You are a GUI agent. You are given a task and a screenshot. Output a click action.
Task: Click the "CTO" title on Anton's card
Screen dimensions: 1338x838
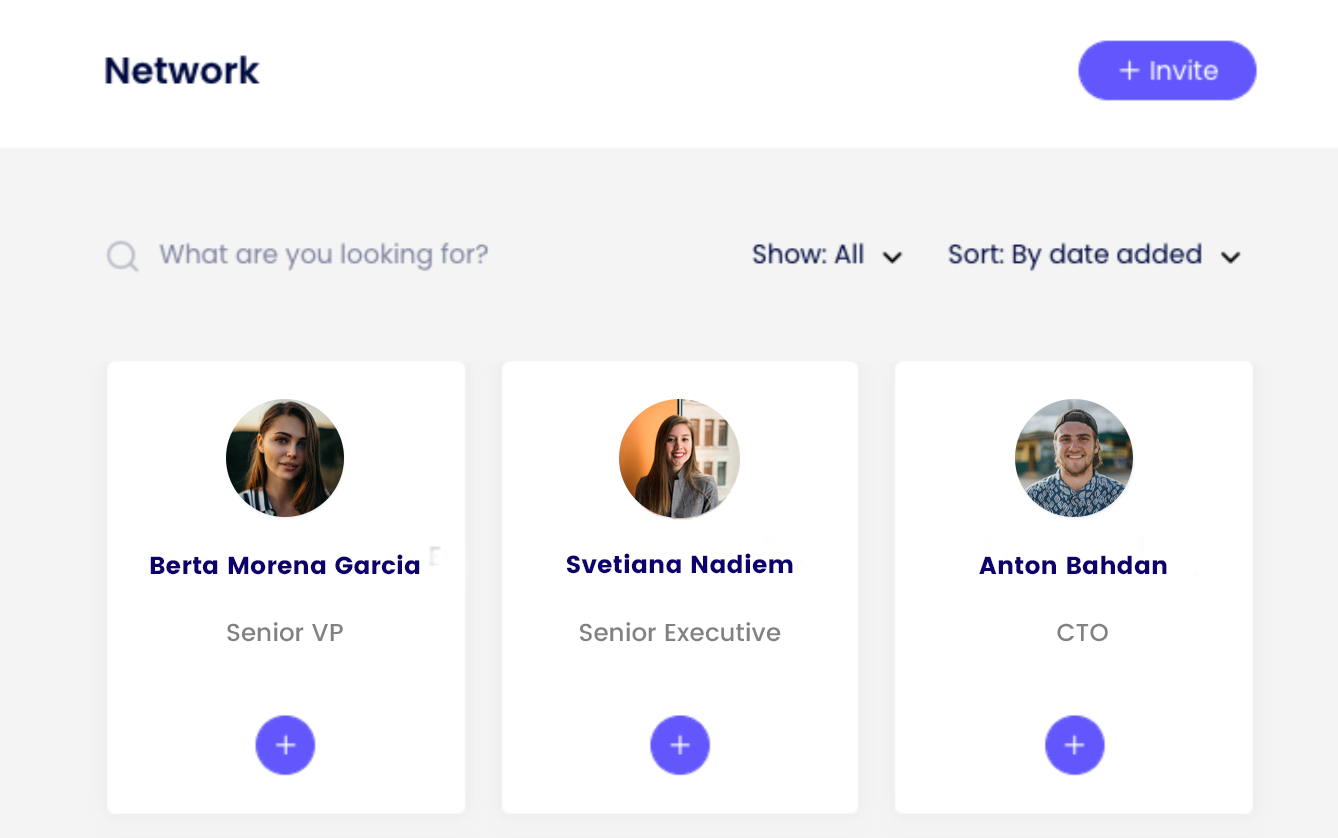pos(1082,633)
